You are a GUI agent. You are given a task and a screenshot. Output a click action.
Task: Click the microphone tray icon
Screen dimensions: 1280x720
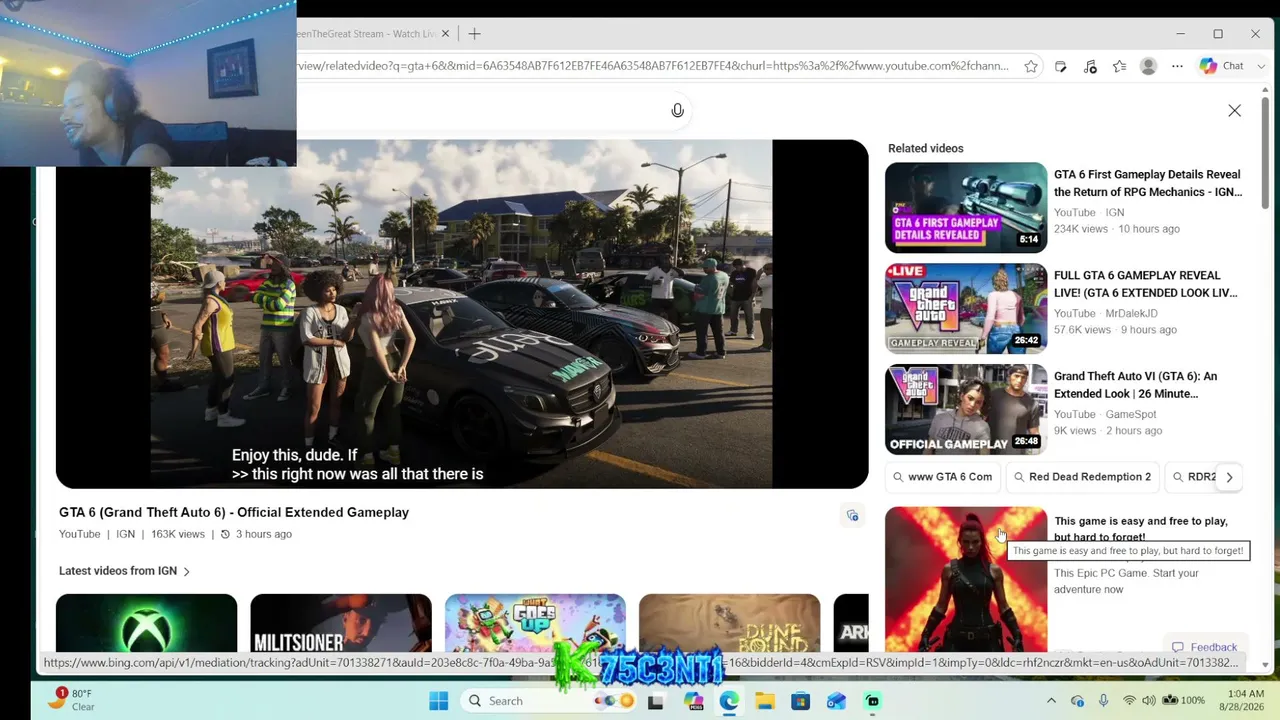pos(1103,701)
